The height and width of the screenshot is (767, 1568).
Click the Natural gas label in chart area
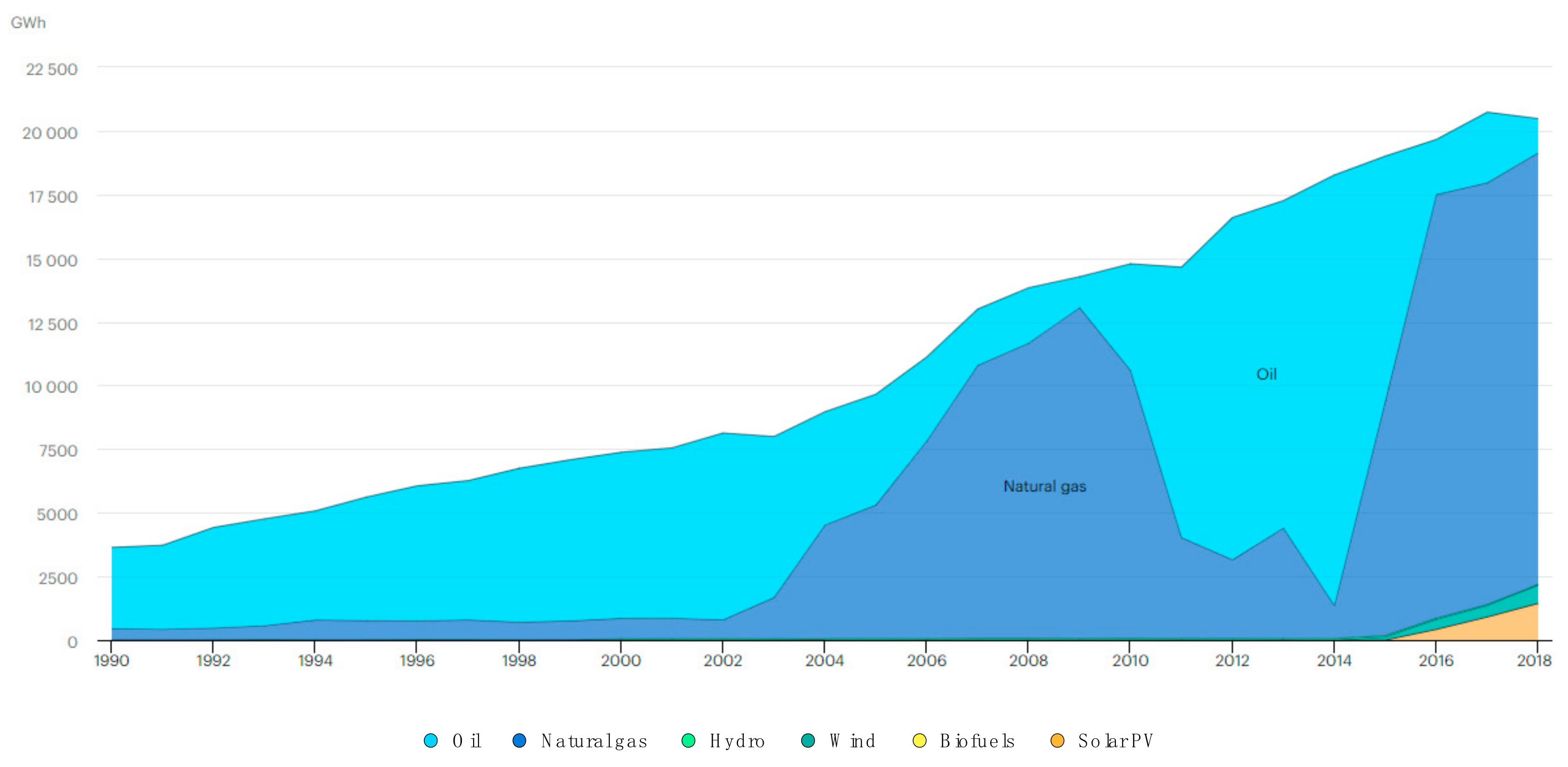(1044, 487)
